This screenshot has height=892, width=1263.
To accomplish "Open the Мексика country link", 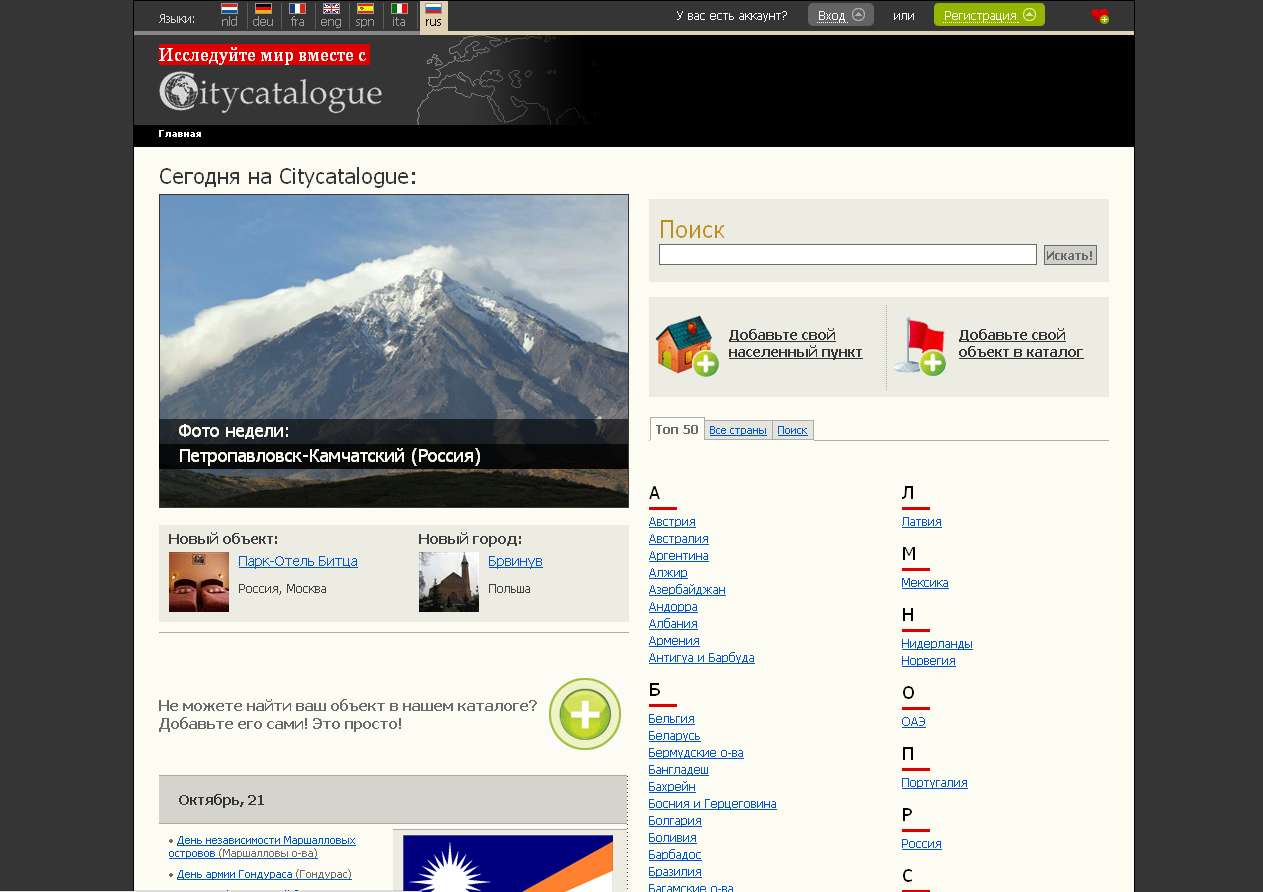I will point(925,583).
